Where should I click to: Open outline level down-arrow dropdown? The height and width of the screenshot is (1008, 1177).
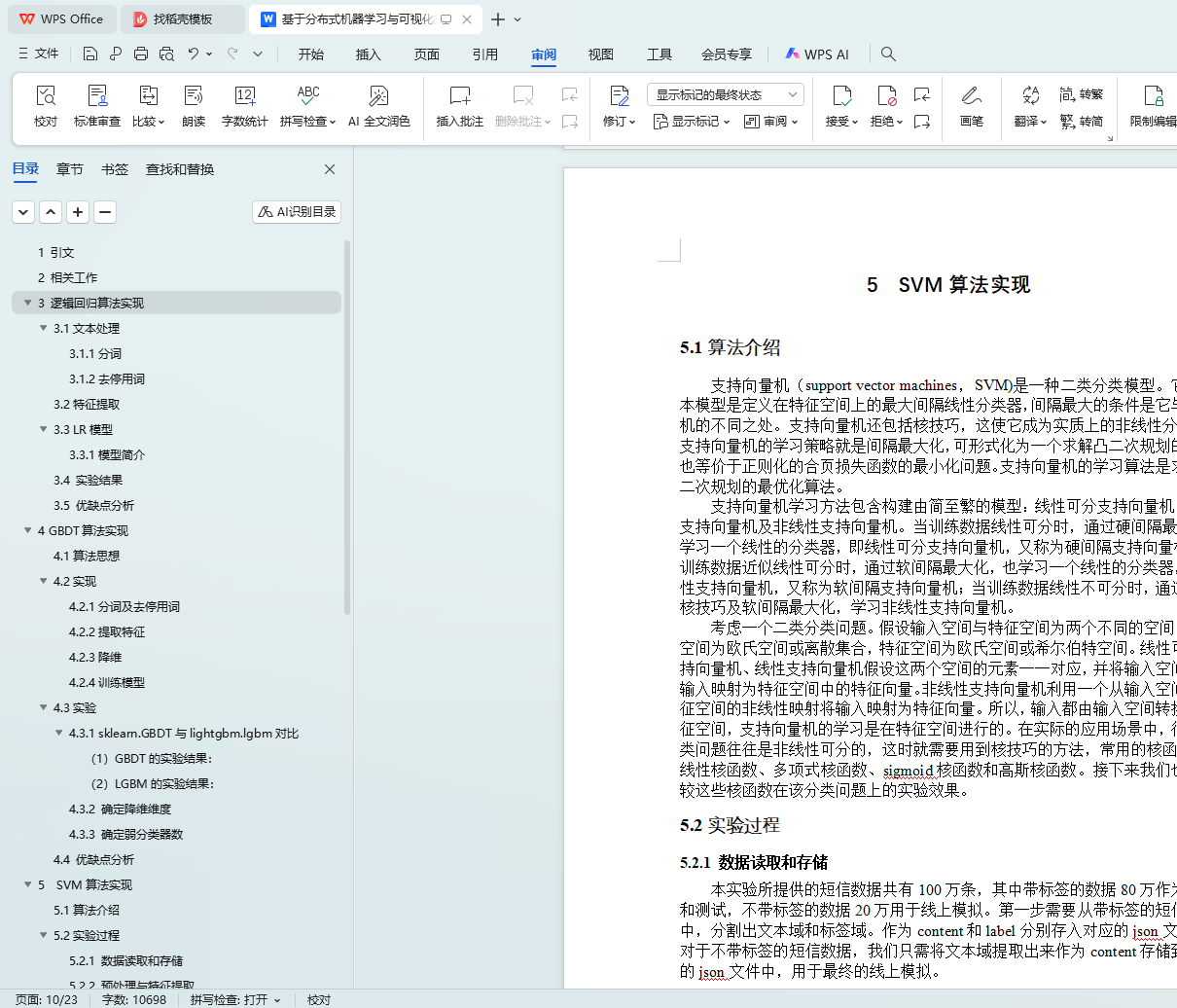tap(23, 211)
